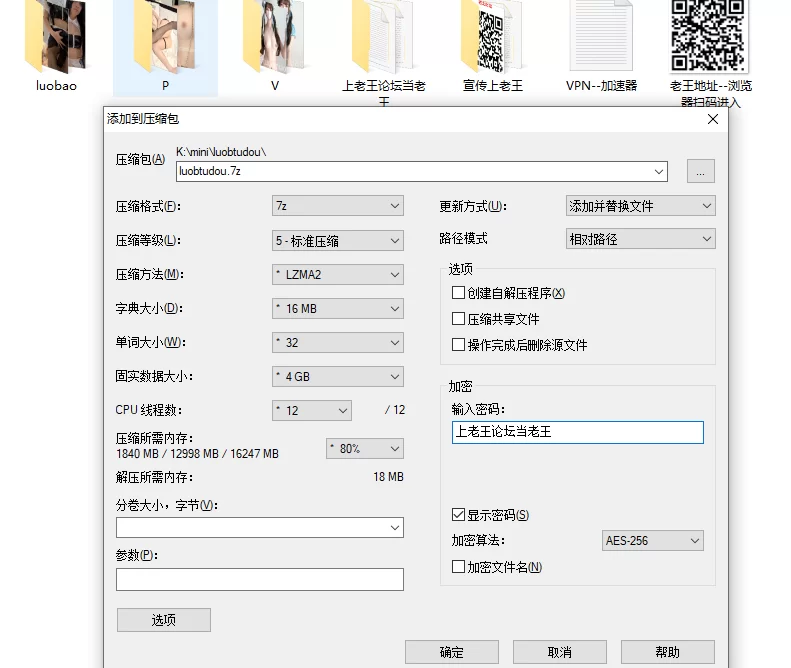
Task: Click the 输入密码 text field
Action: (578, 432)
